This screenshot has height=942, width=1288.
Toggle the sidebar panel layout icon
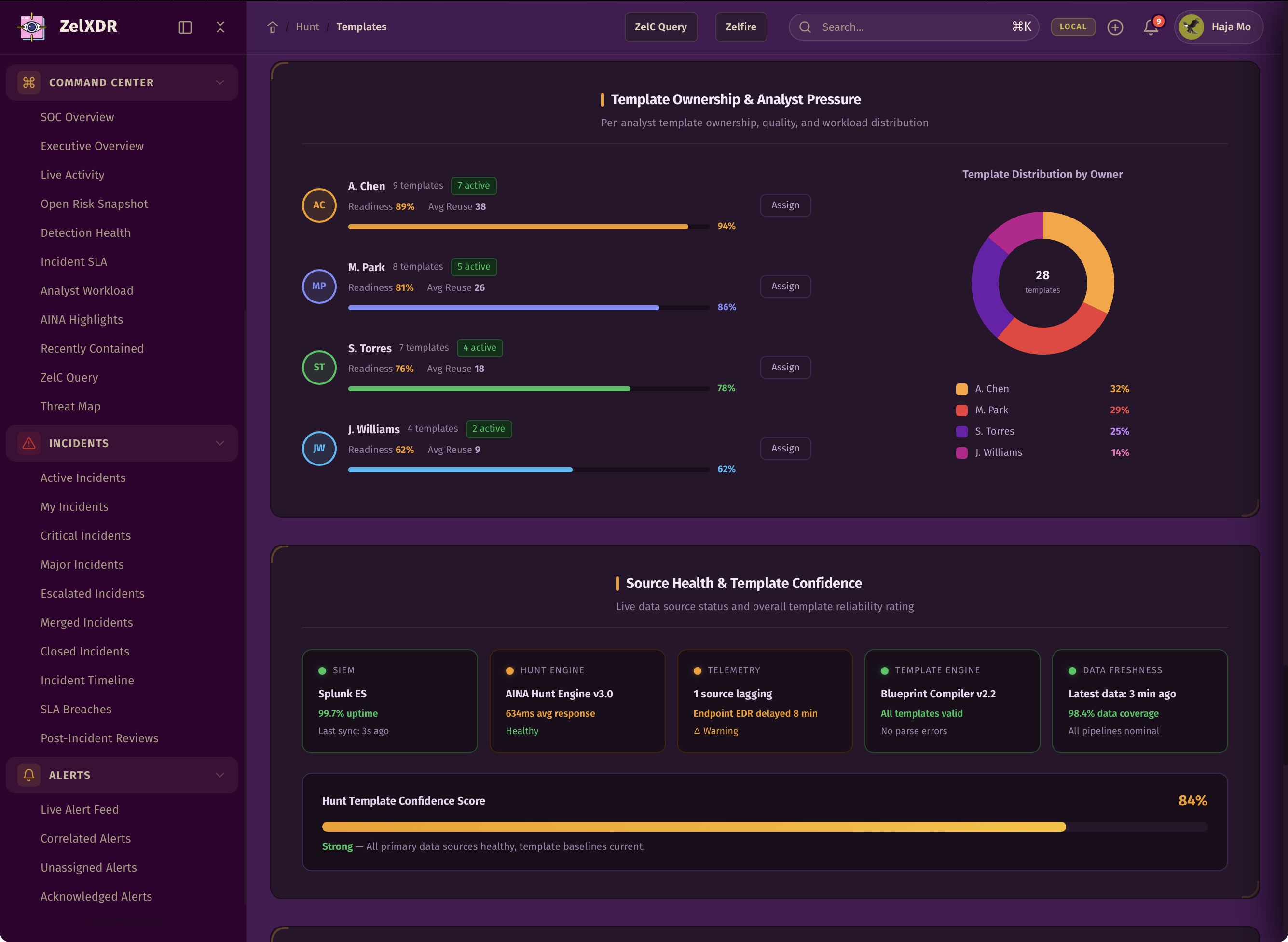pyautogui.click(x=185, y=27)
